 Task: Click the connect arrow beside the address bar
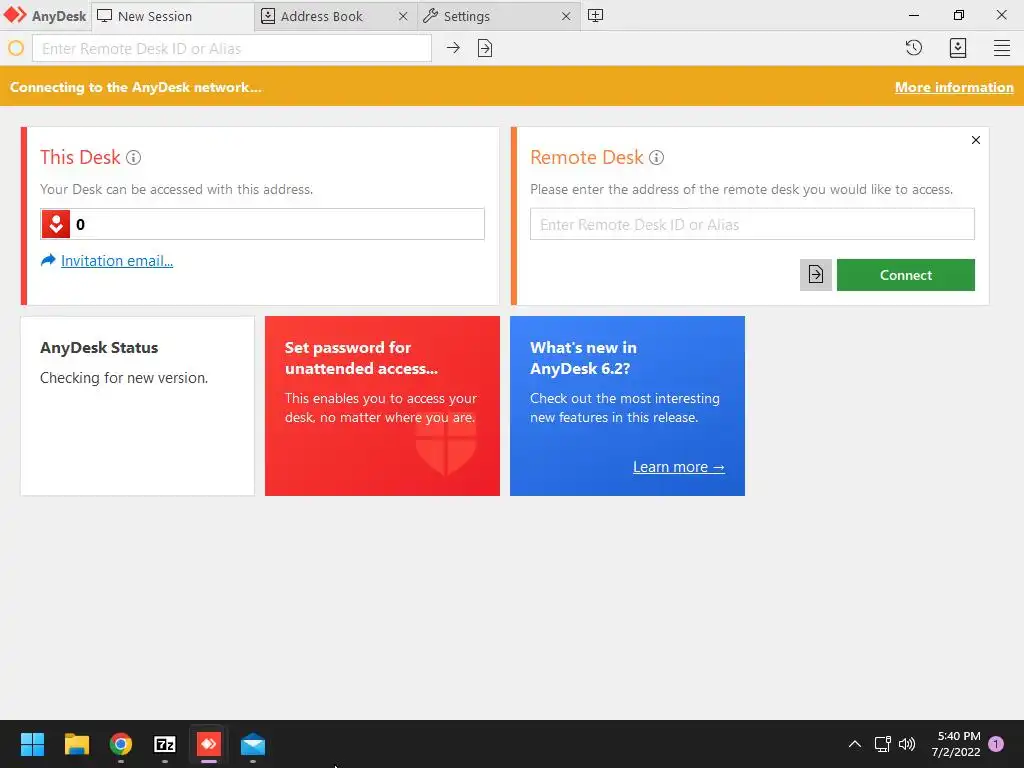coord(453,48)
